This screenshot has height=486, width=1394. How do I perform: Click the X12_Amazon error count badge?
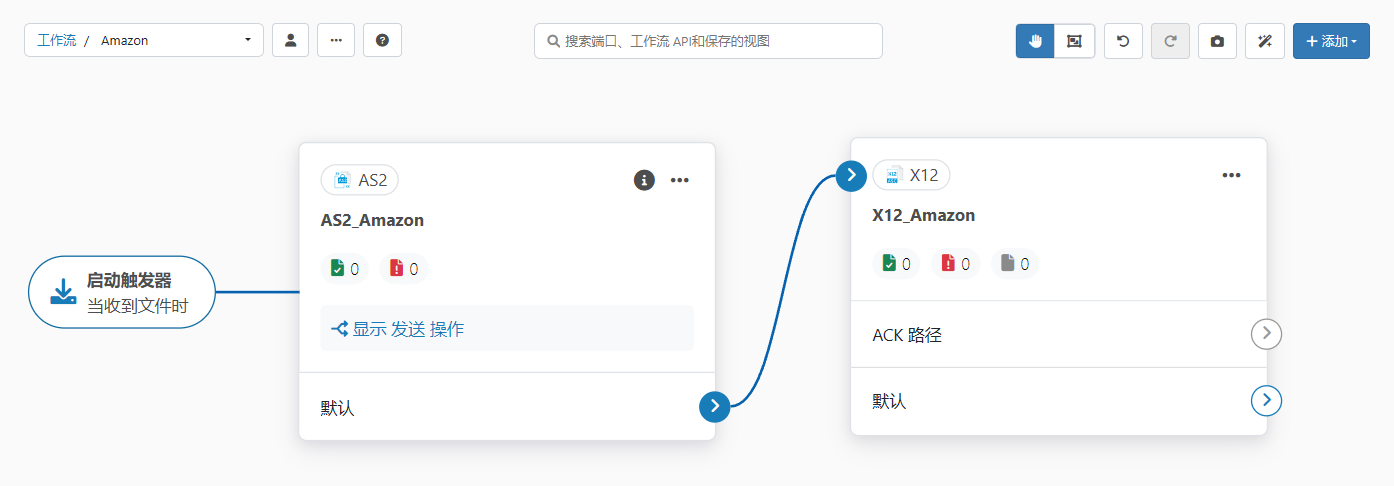[955, 264]
